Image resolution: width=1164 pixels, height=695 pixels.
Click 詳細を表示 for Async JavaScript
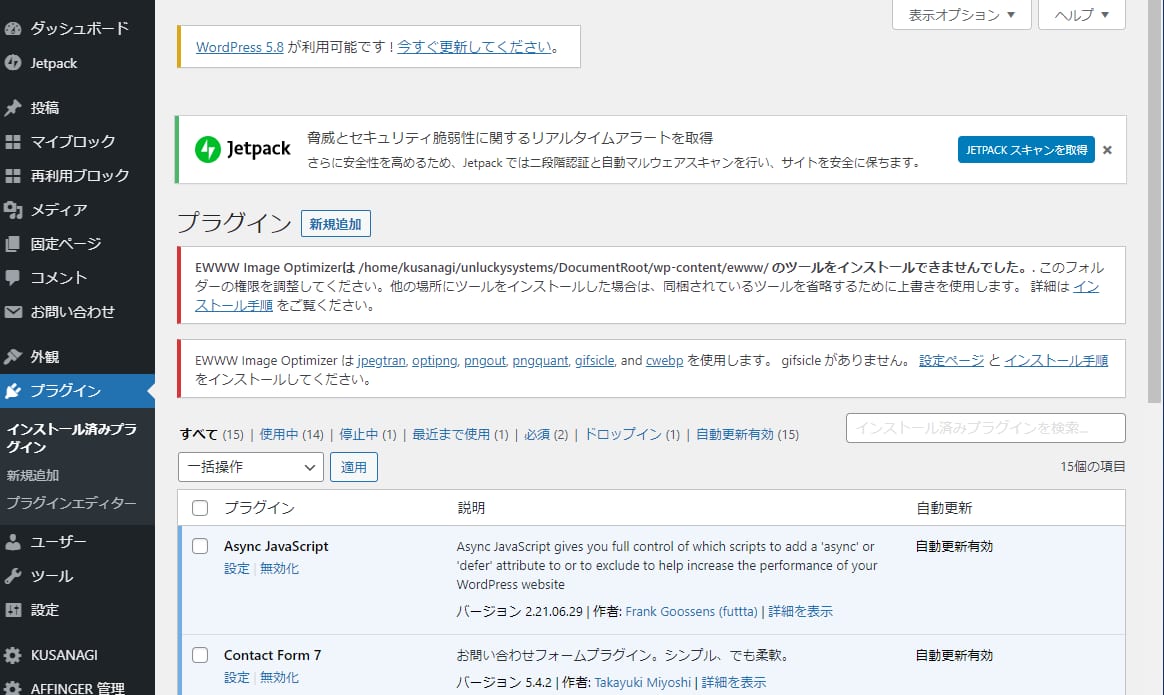pos(800,612)
